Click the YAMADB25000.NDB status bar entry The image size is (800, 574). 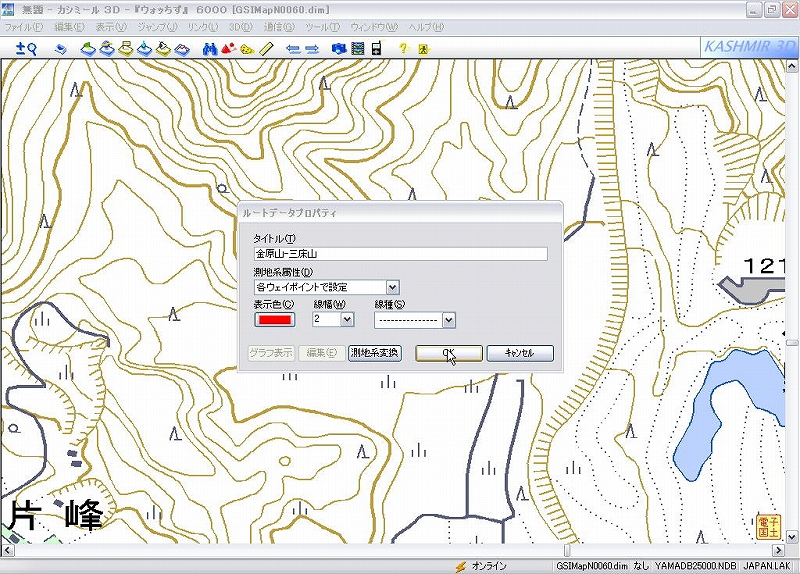[x=696, y=566]
